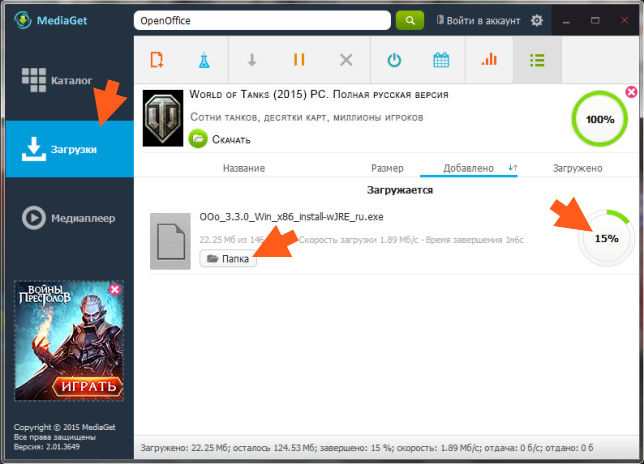Maximize the MediaGet window

point(595,20)
